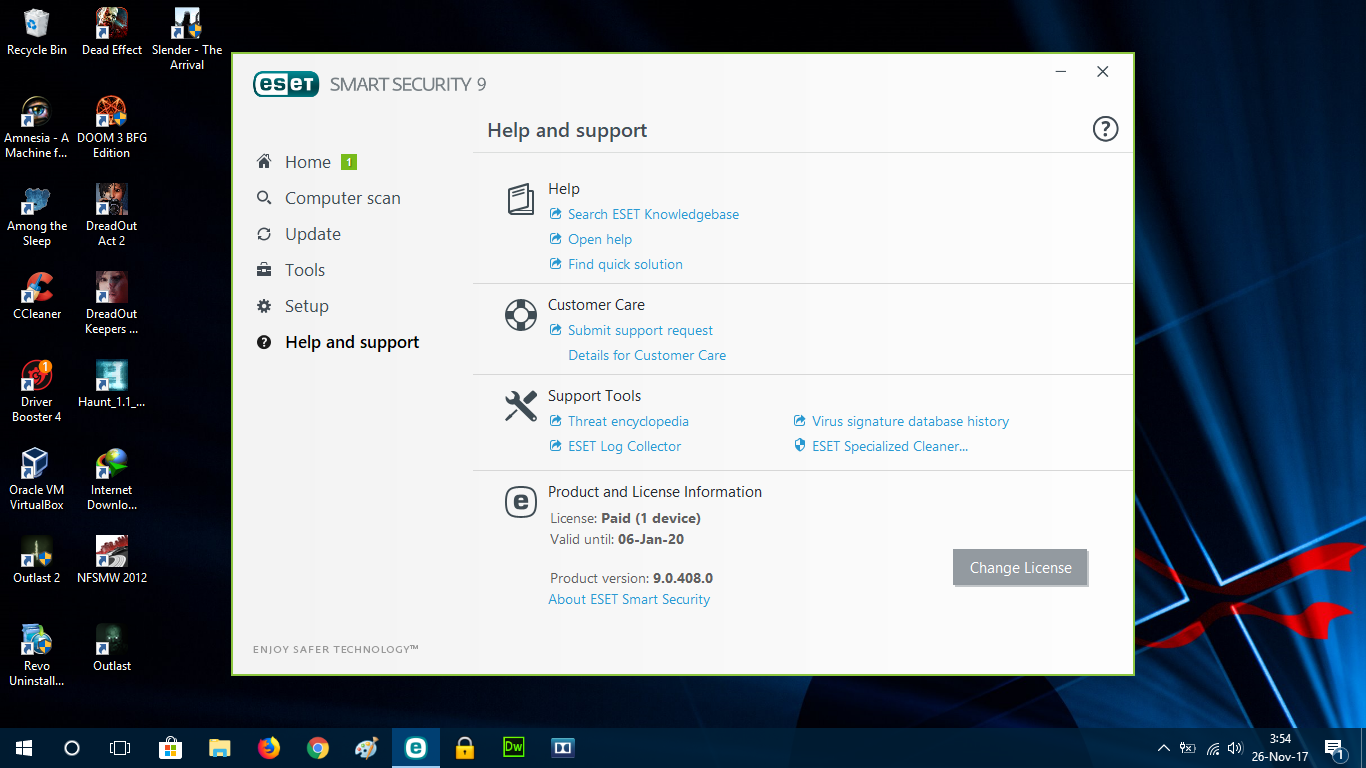Open the help question mark icon
The height and width of the screenshot is (768, 1366).
[x=1105, y=129]
